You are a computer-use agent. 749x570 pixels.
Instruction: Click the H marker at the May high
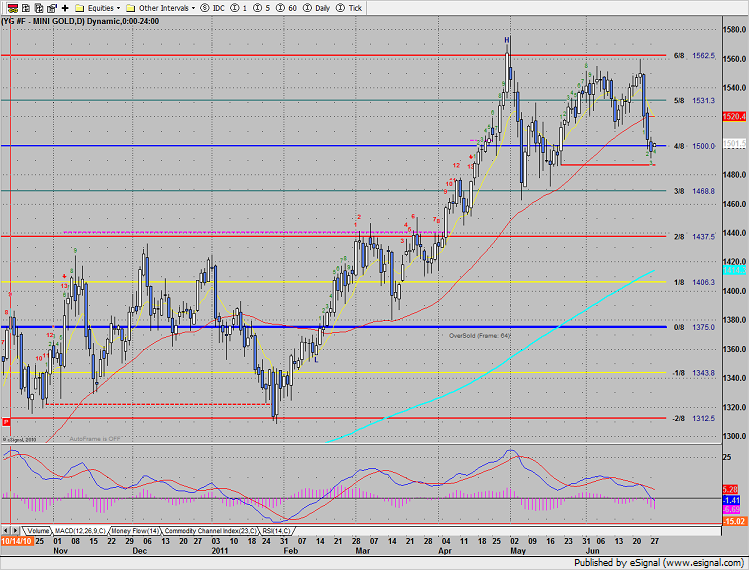[507, 40]
